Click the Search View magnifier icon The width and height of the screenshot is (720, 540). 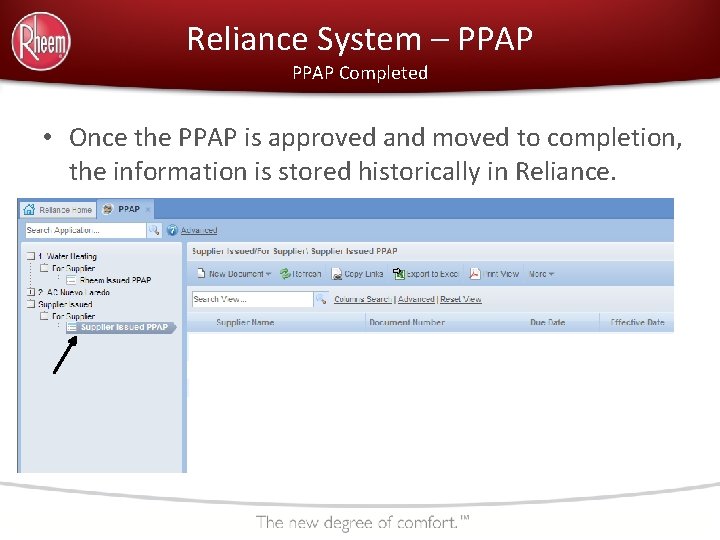(x=321, y=299)
